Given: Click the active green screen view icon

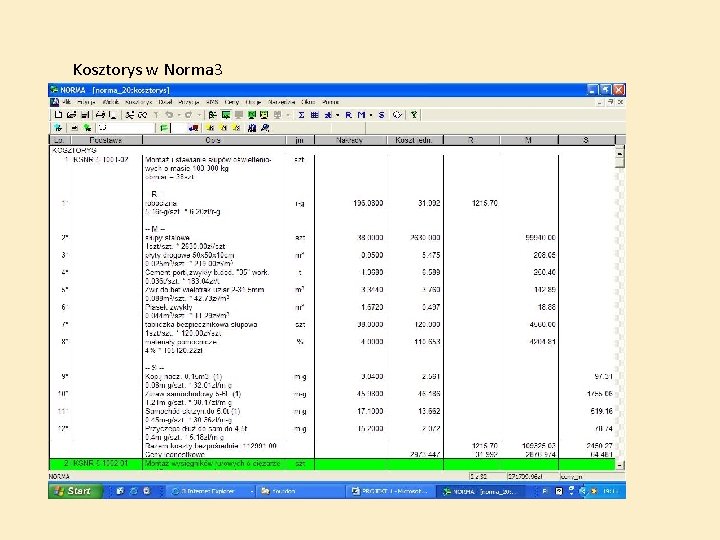Looking at the screenshot, I should click(226, 115).
